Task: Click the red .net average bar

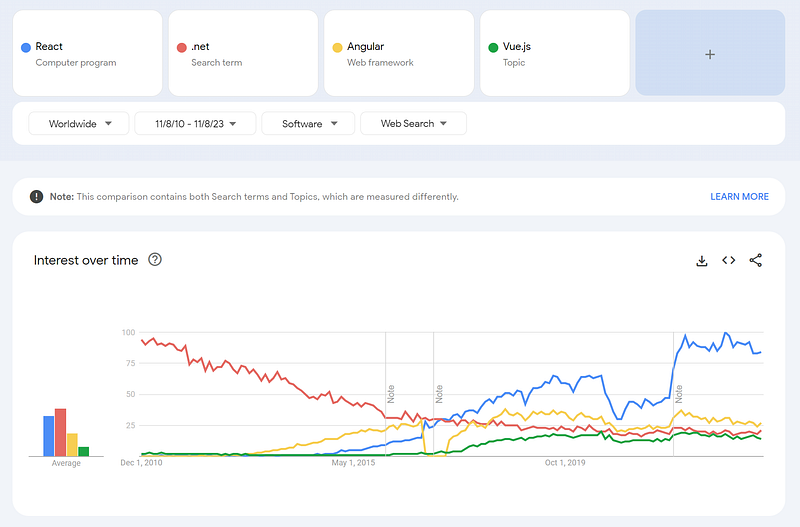Action: (60, 432)
